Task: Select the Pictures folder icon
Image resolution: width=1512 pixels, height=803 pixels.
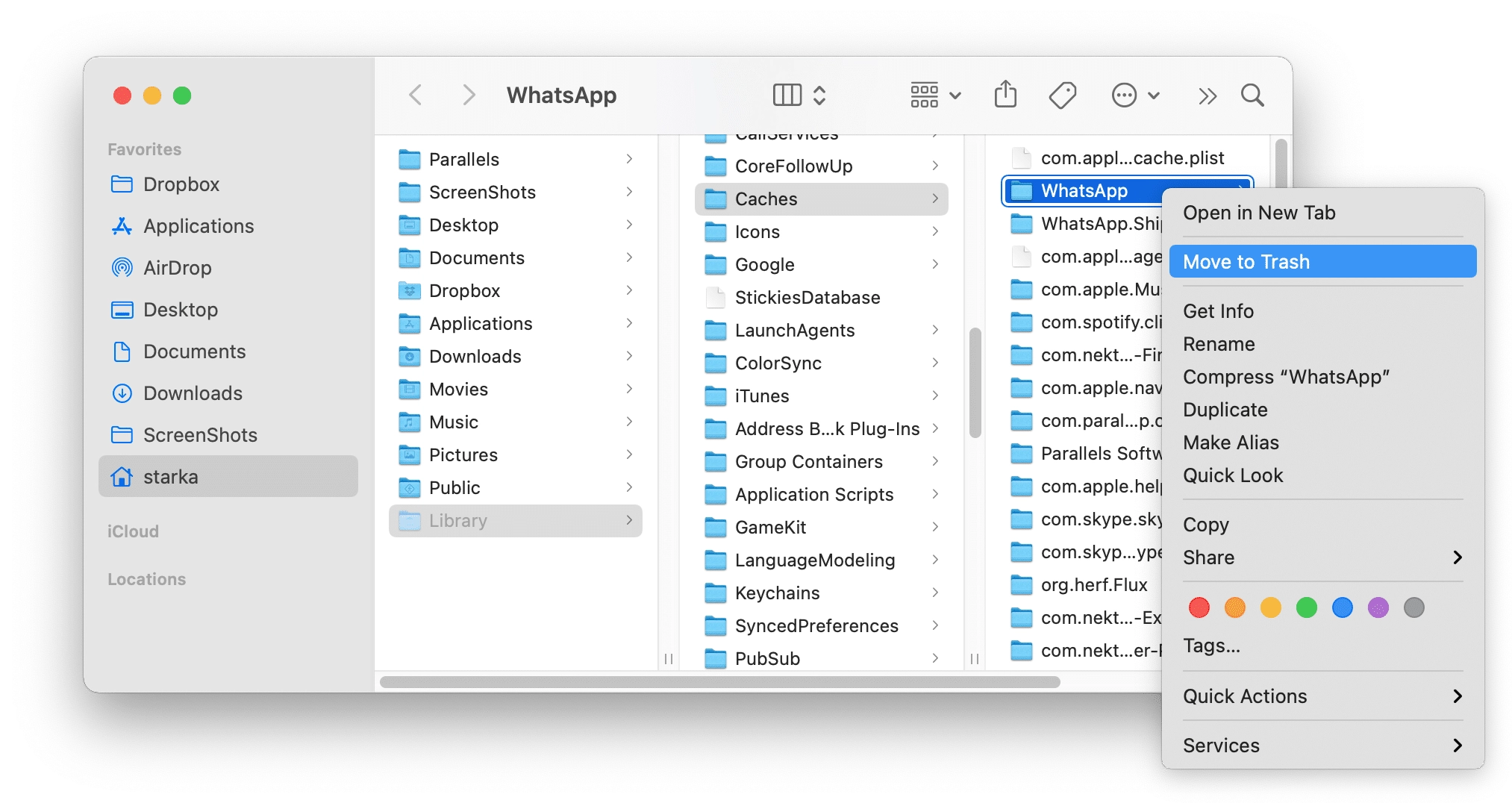Action: tap(409, 454)
